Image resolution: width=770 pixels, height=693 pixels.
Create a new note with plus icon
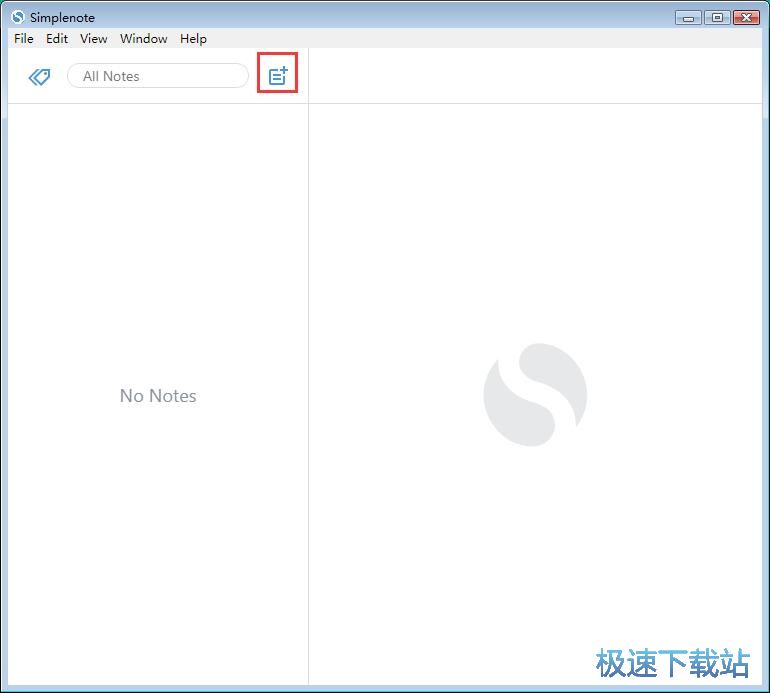point(278,76)
